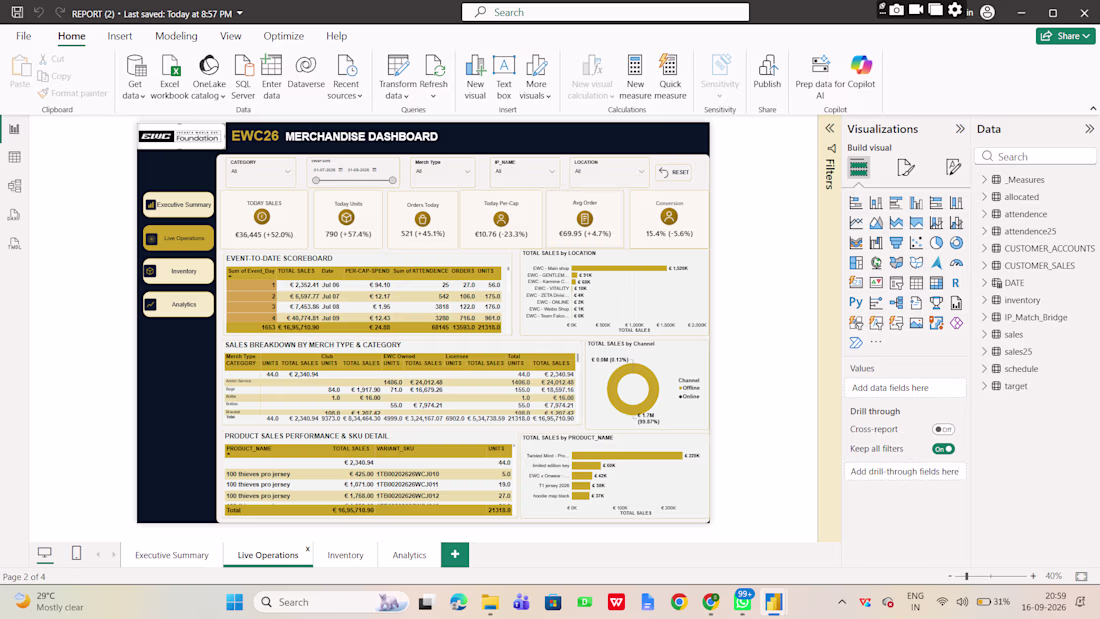The width and height of the screenshot is (1100, 619).
Task: Insert a New visual
Action: coord(475,77)
